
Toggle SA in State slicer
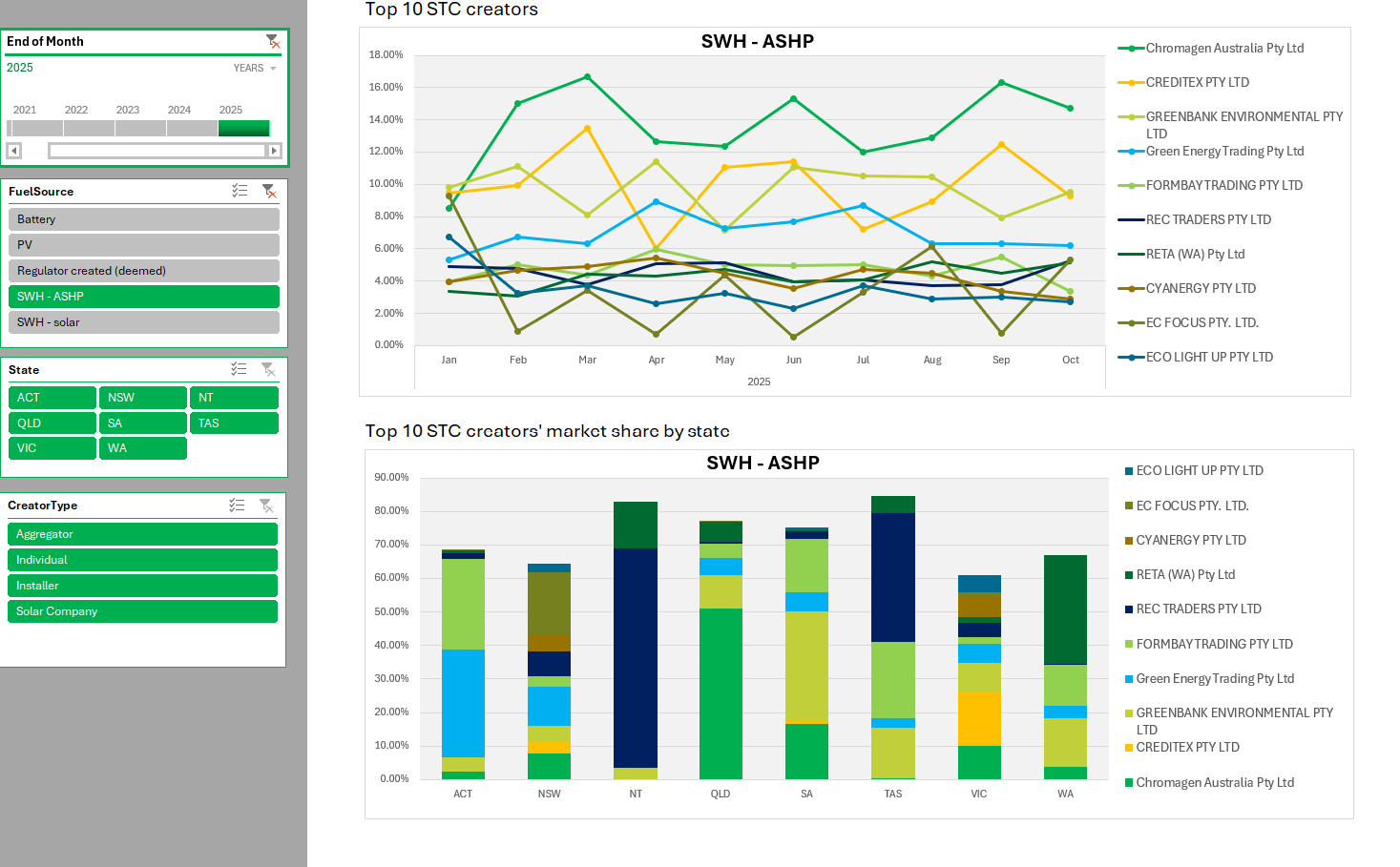143,423
